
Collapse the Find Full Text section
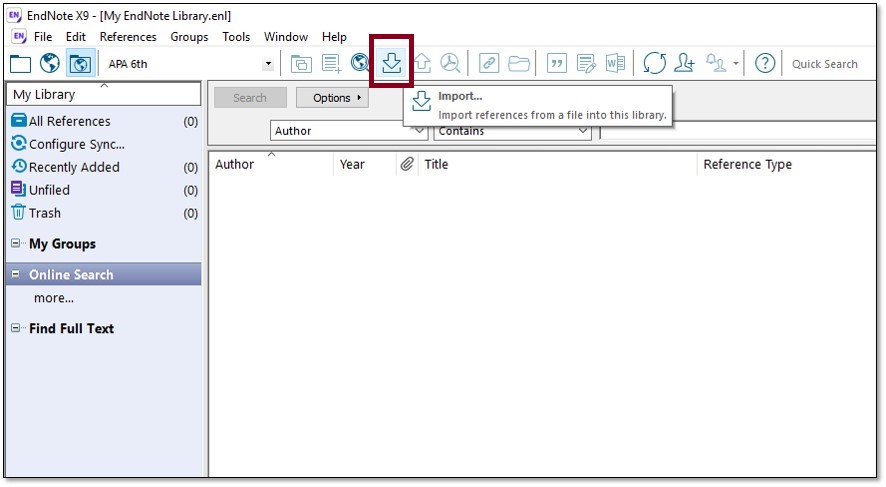[x=16, y=328]
